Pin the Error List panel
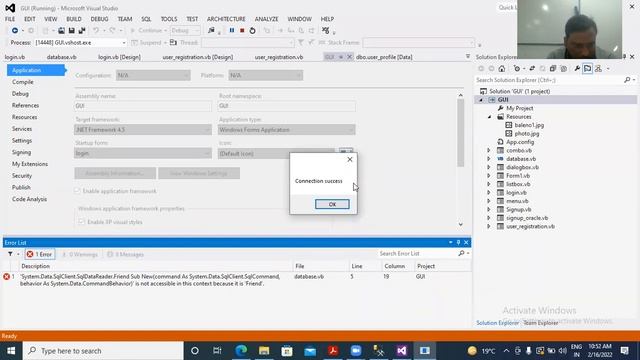Screen dimensions: 640x360 [x=458, y=242]
